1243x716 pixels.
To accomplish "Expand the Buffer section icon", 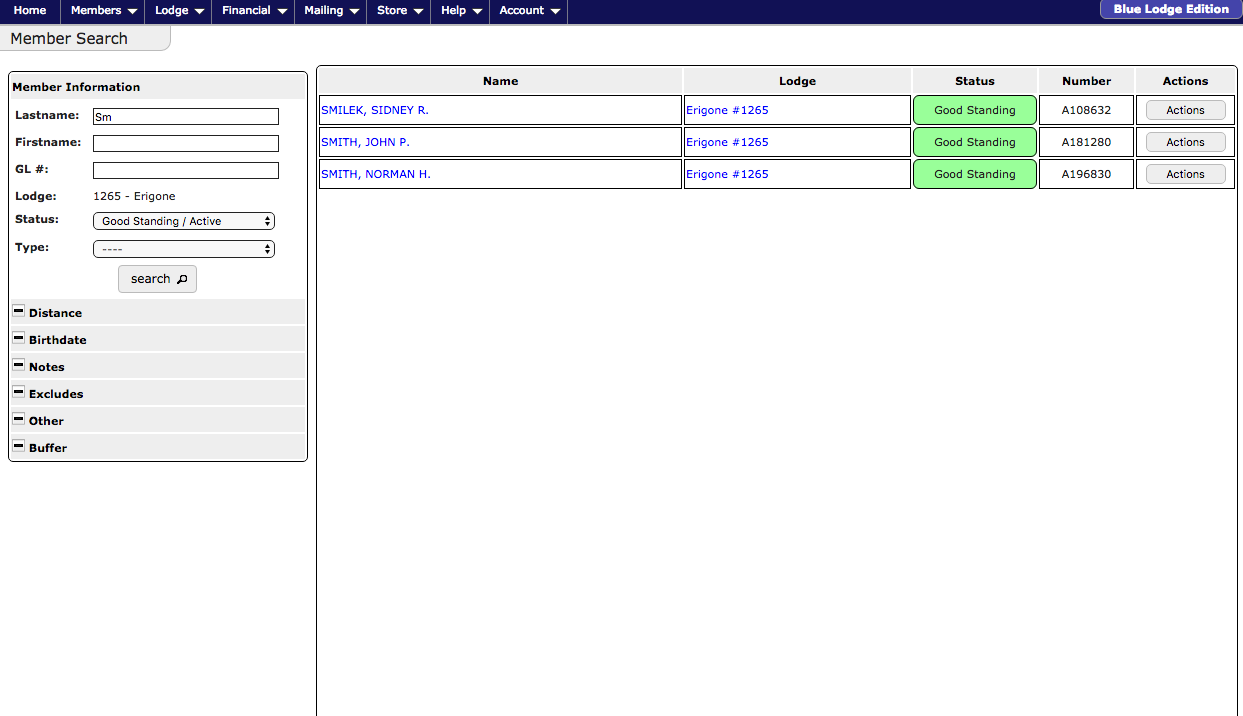I will pos(18,447).
